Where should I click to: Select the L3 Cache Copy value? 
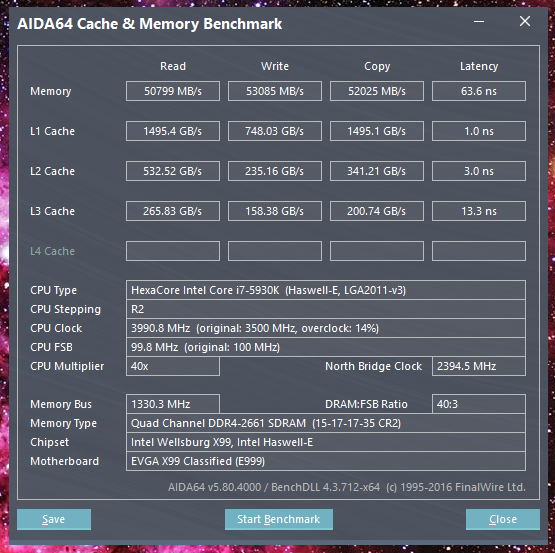[x=377, y=211]
